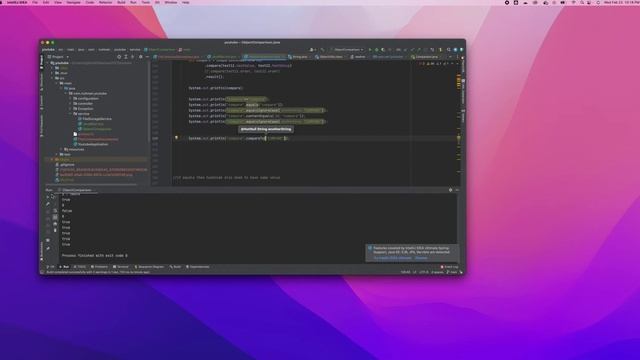
Task: Click the Search Everywhere magnifier icon
Action: point(449,50)
